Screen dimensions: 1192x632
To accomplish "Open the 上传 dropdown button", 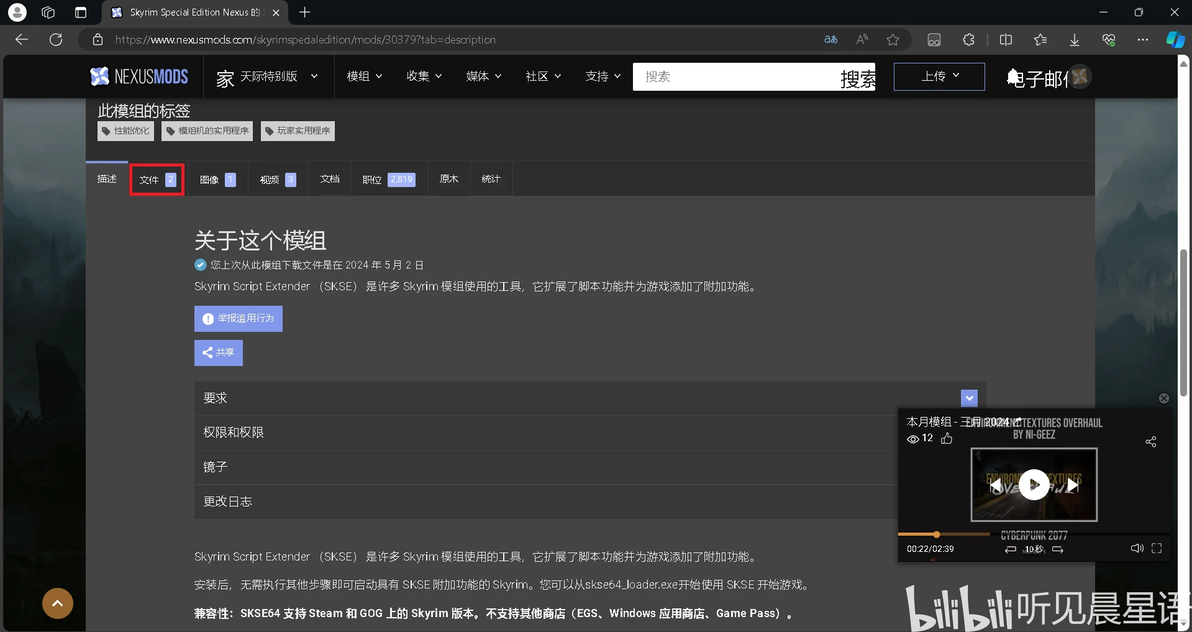I will [939, 76].
